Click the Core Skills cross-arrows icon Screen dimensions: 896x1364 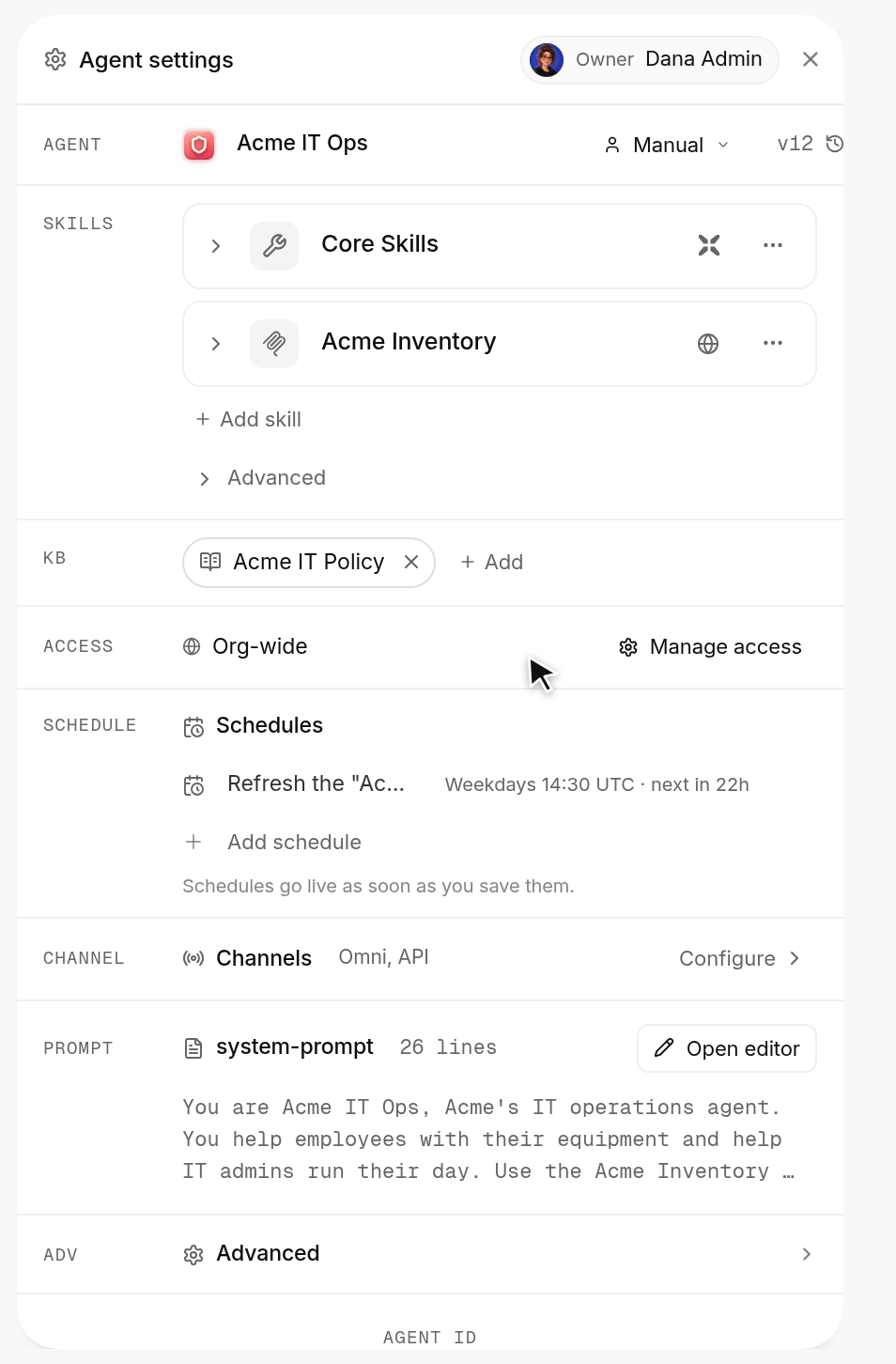click(x=709, y=245)
